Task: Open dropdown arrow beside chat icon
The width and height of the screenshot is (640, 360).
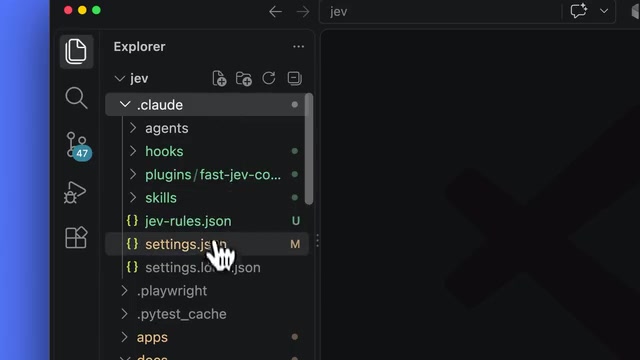Action: (604, 11)
